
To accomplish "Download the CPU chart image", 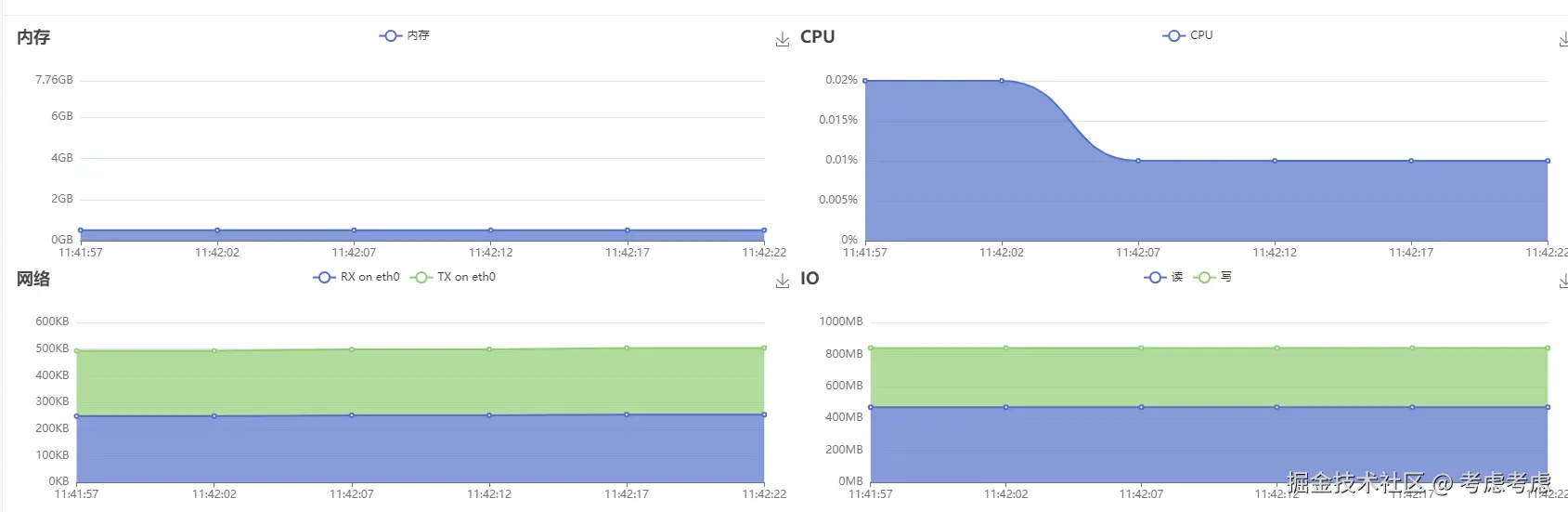I will (x=1562, y=40).
